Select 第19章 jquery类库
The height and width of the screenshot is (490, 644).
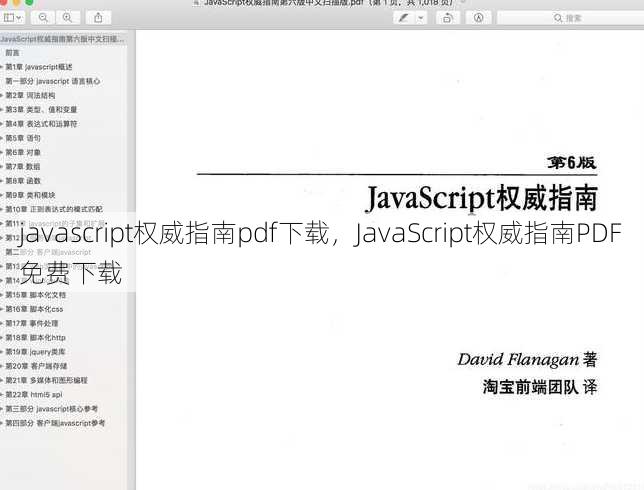[x=35, y=352]
